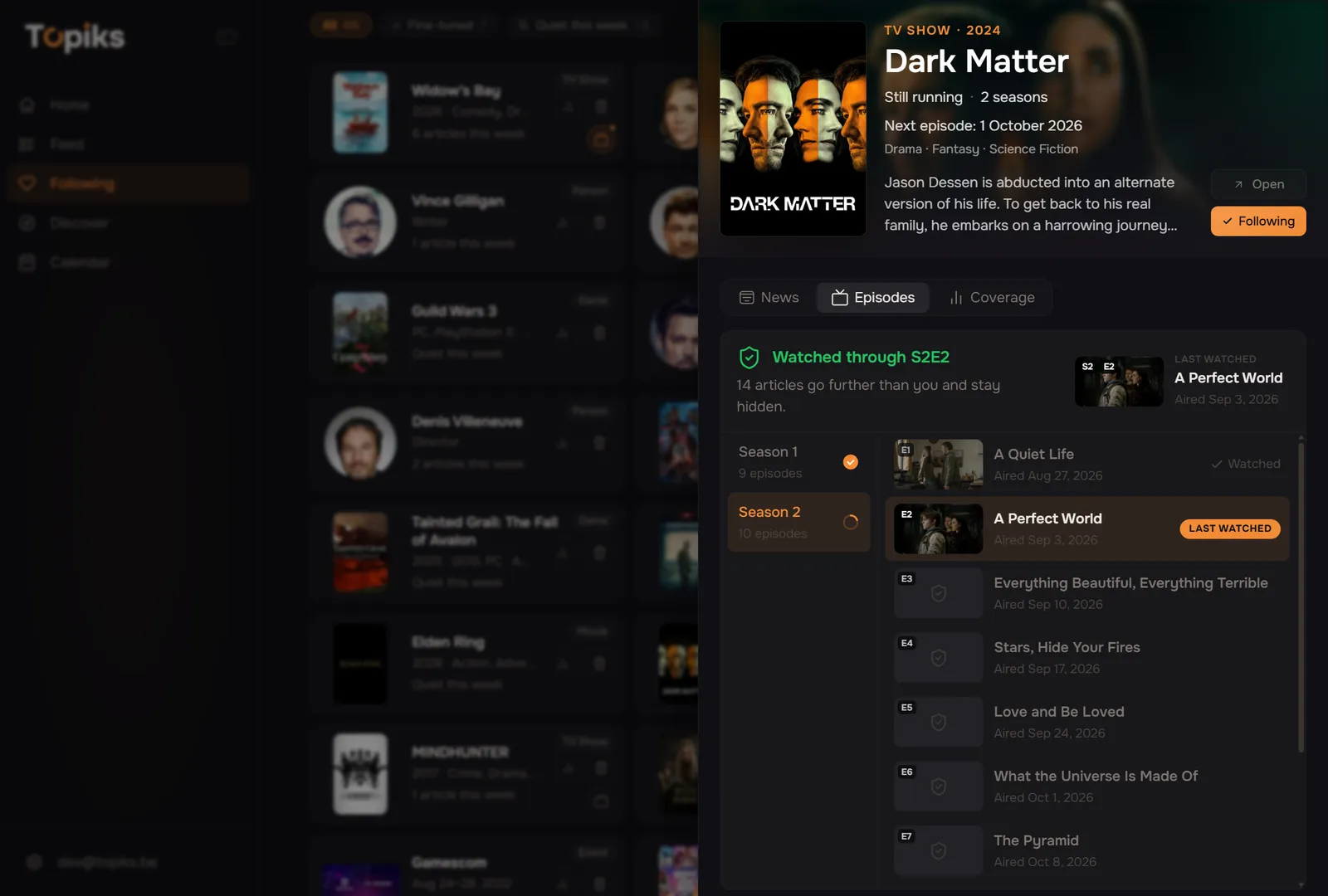
Task: Click 'The Pyramid' episode title
Action: point(1036,840)
